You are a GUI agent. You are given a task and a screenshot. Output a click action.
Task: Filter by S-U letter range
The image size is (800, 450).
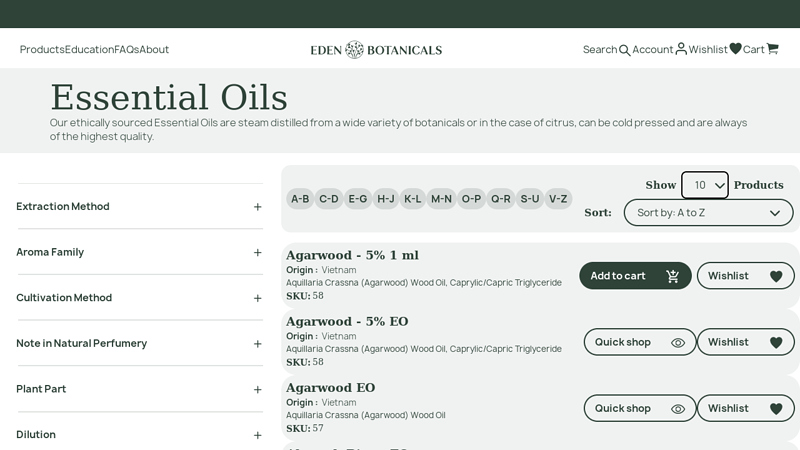pyautogui.click(x=530, y=199)
